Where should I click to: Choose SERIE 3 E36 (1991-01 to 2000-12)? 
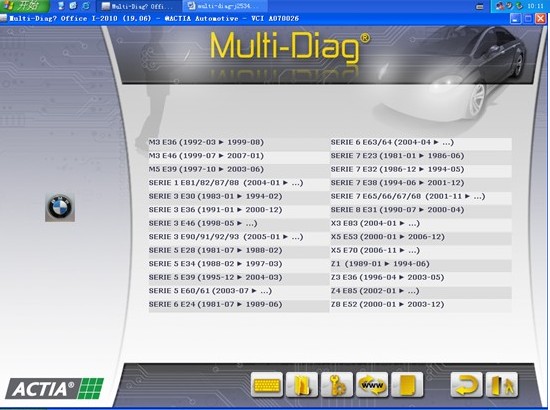(238, 210)
